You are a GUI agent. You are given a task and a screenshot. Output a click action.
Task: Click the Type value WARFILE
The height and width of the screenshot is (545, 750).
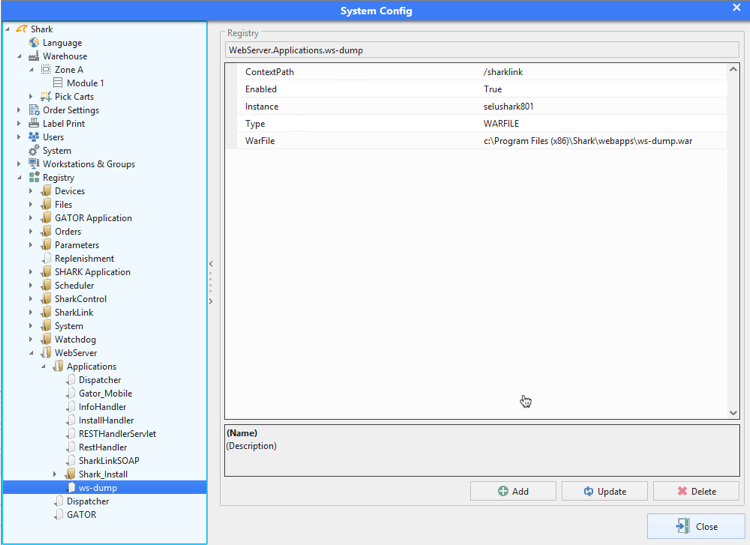(501, 123)
